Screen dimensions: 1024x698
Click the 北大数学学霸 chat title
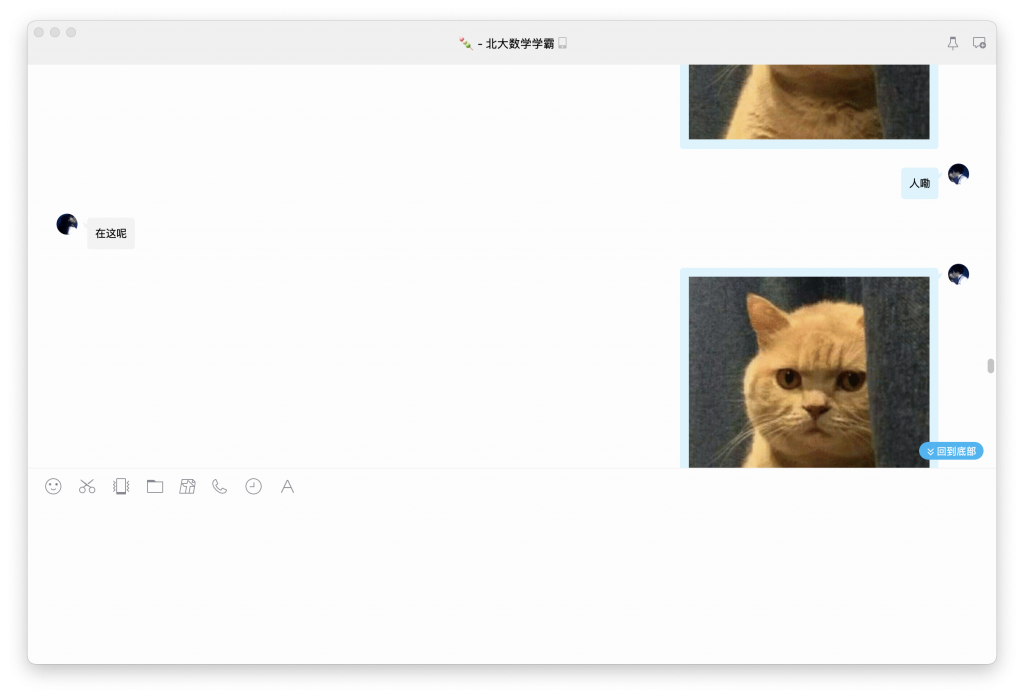519,43
